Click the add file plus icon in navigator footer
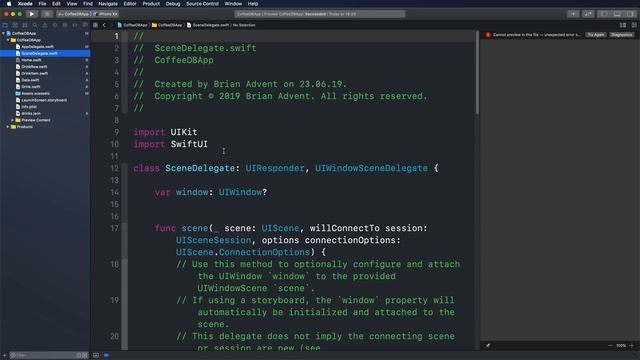This screenshot has width=640, height=360. point(4,356)
